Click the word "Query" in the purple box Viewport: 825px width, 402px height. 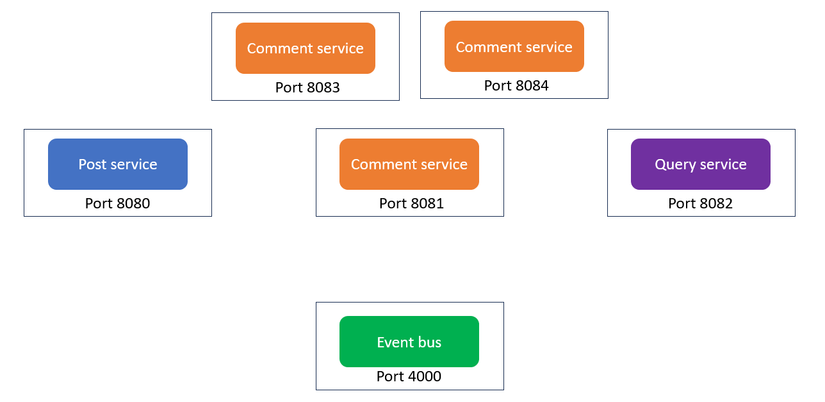pos(675,164)
